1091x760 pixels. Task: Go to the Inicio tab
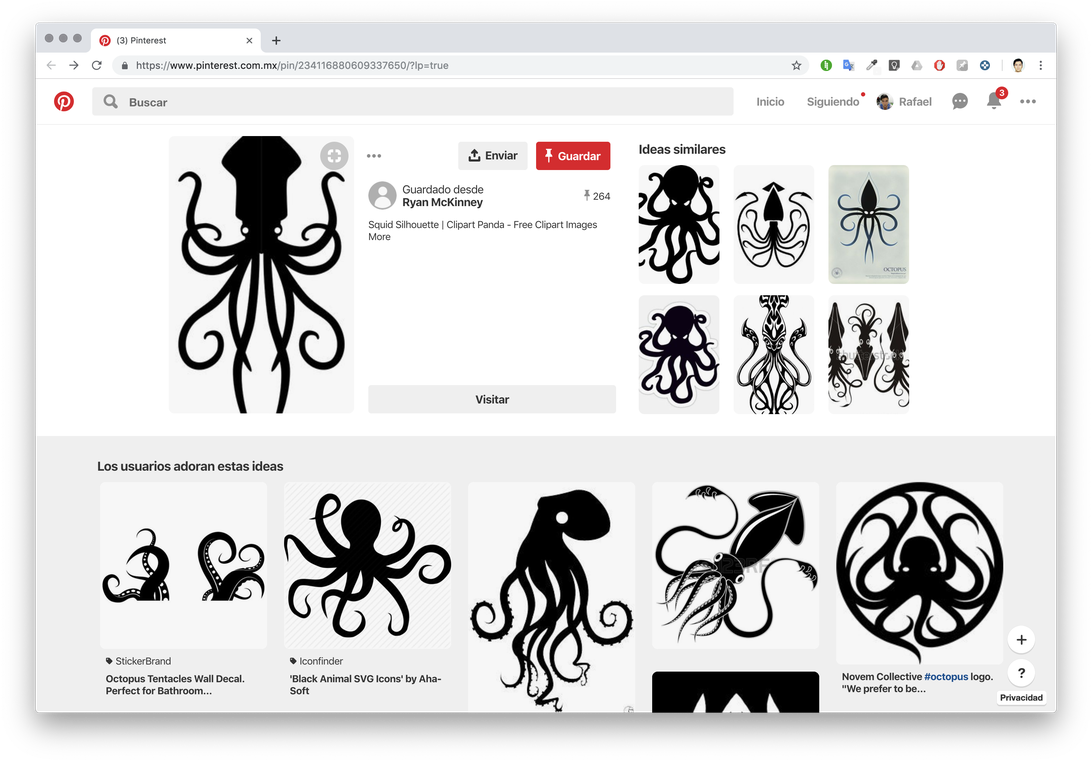770,102
